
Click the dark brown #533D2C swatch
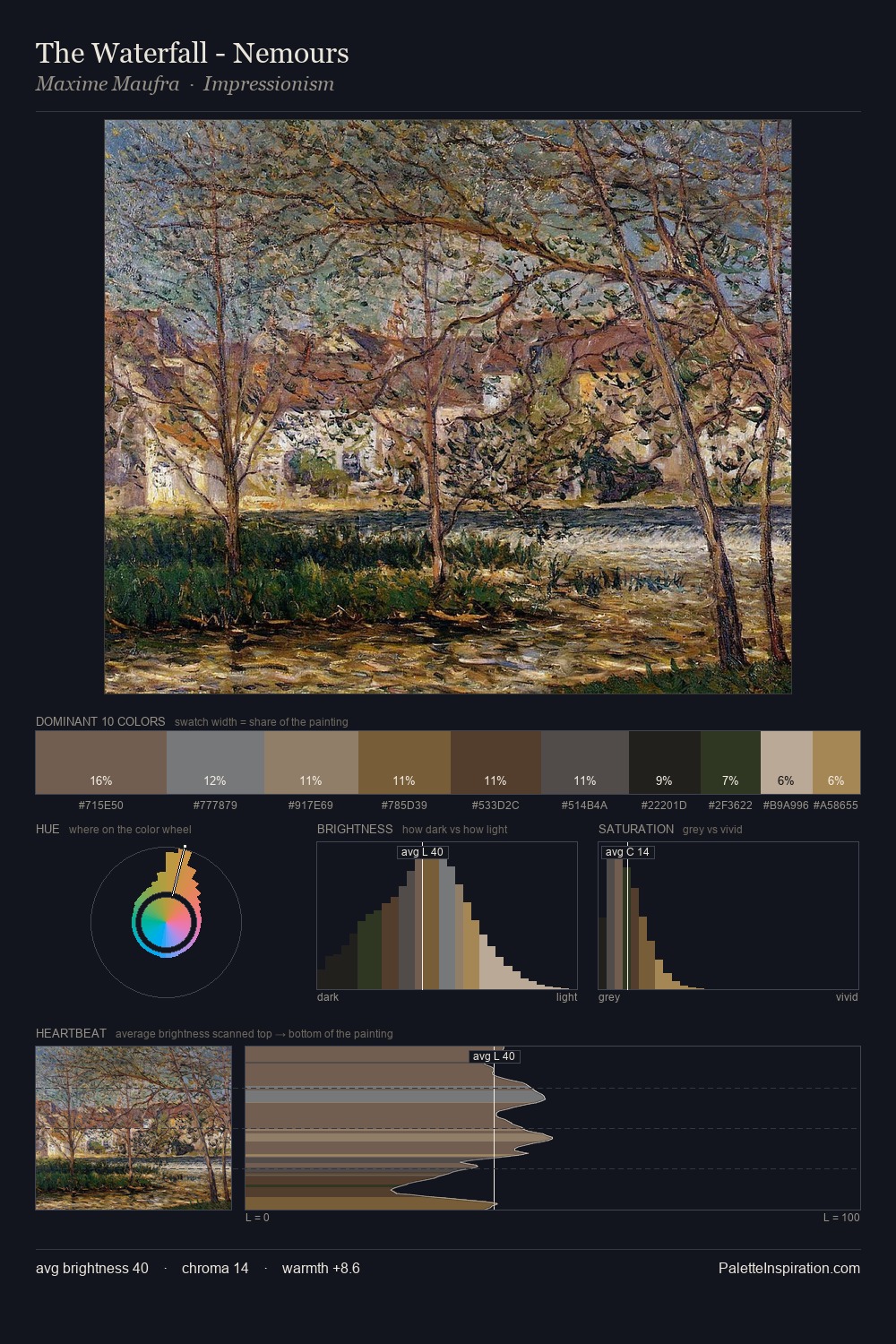pos(495,762)
